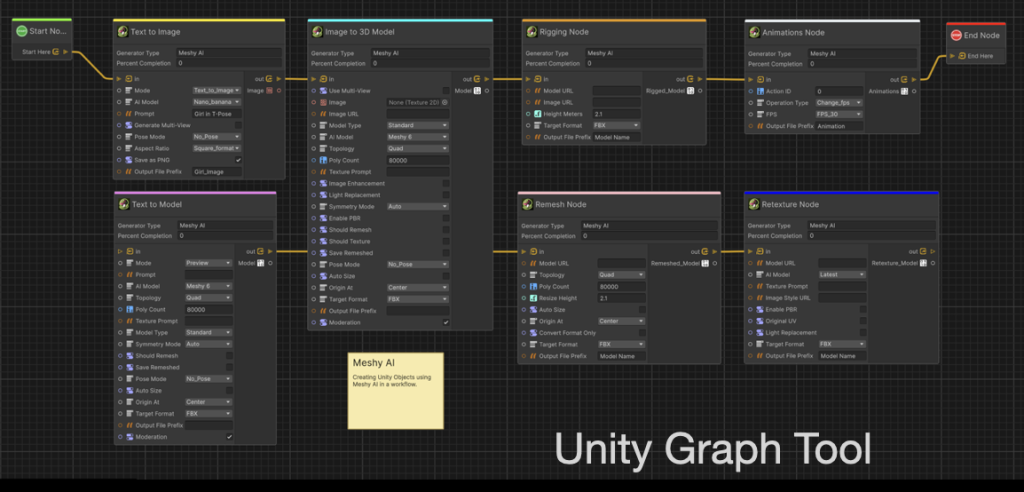The width and height of the screenshot is (1024, 492).
Task: Click the Image output port icon on Text to Image
Action: click(268, 90)
